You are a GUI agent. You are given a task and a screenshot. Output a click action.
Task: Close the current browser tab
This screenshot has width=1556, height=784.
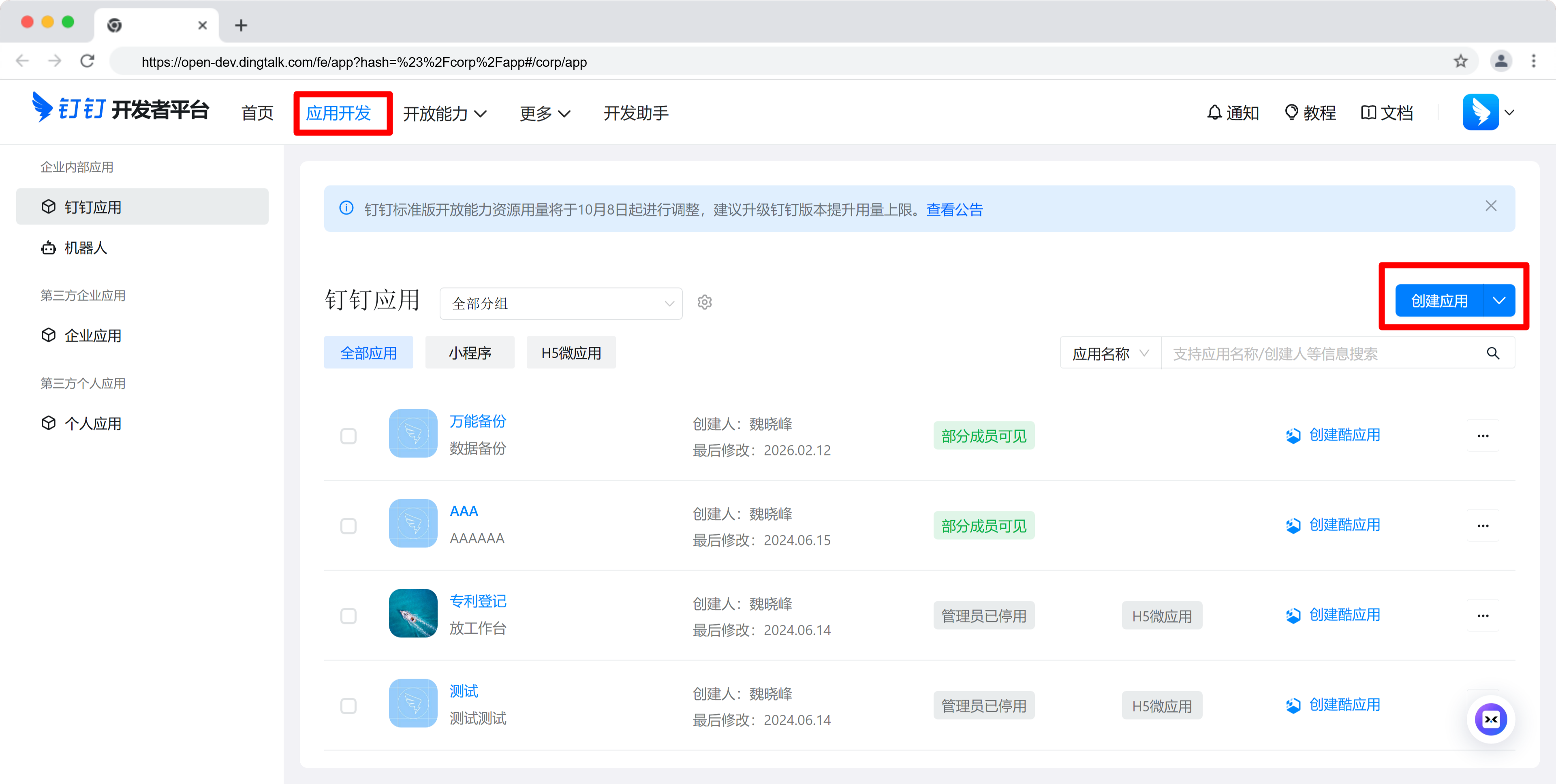point(202,26)
